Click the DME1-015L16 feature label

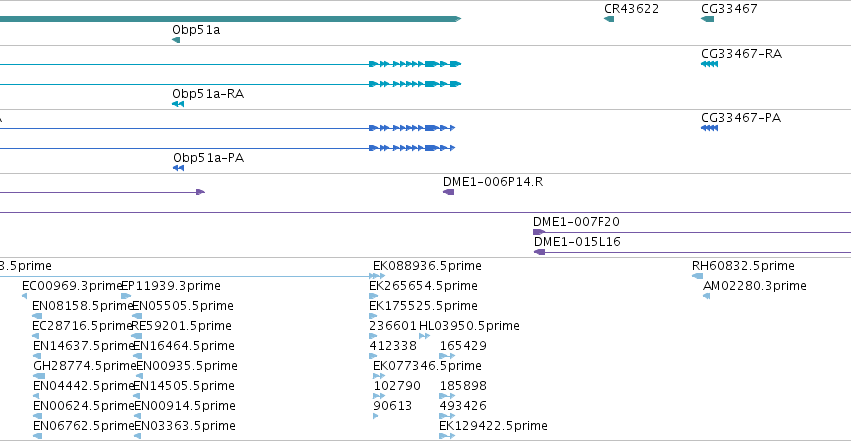(577, 242)
